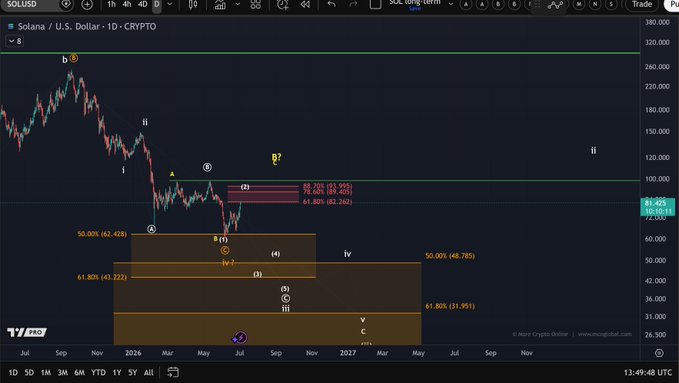
Task: Open timezone menu at 13:49:48 UTC
Action: 648,373
